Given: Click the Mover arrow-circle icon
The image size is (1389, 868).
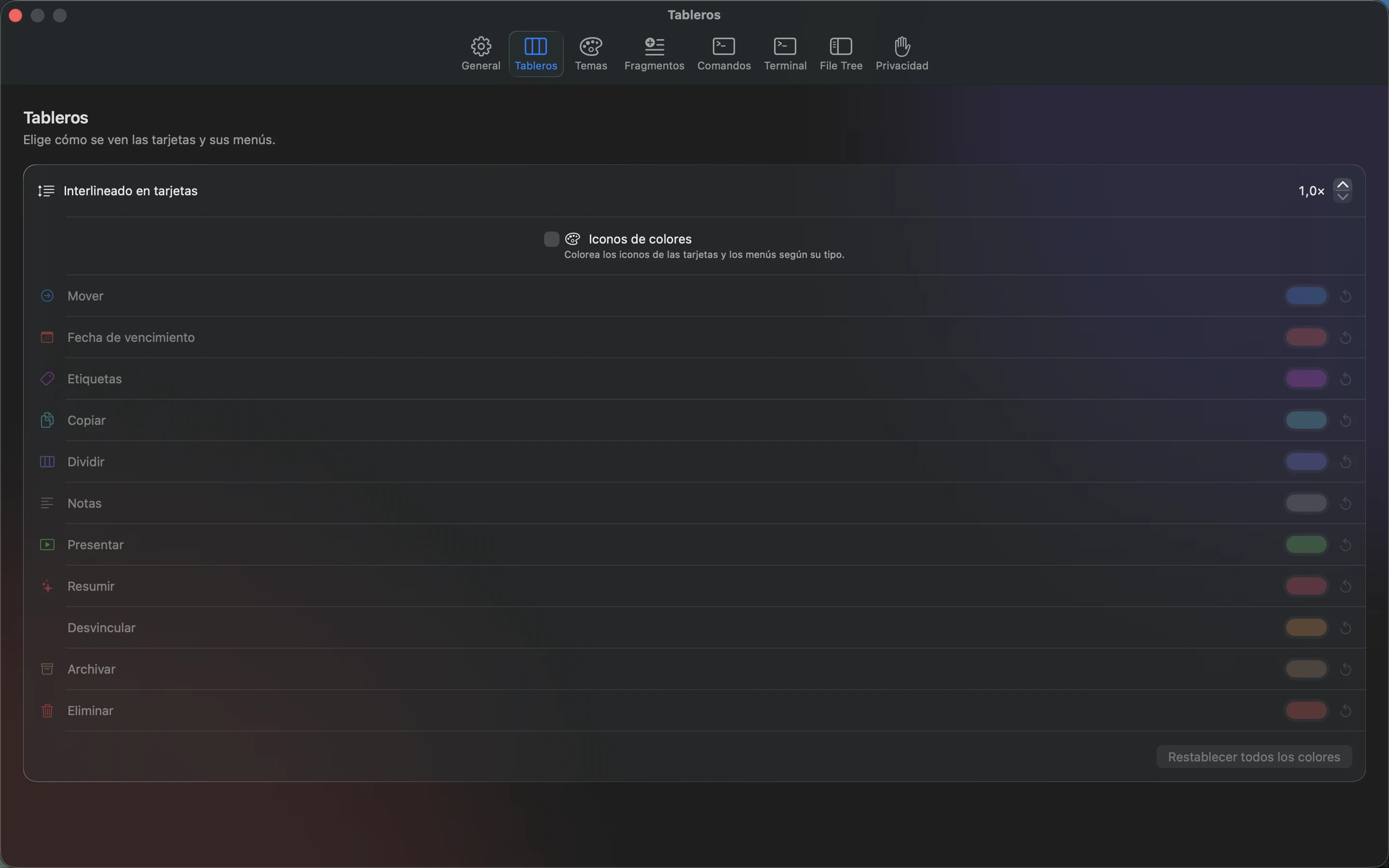Looking at the screenshot, I should [47, 296].
